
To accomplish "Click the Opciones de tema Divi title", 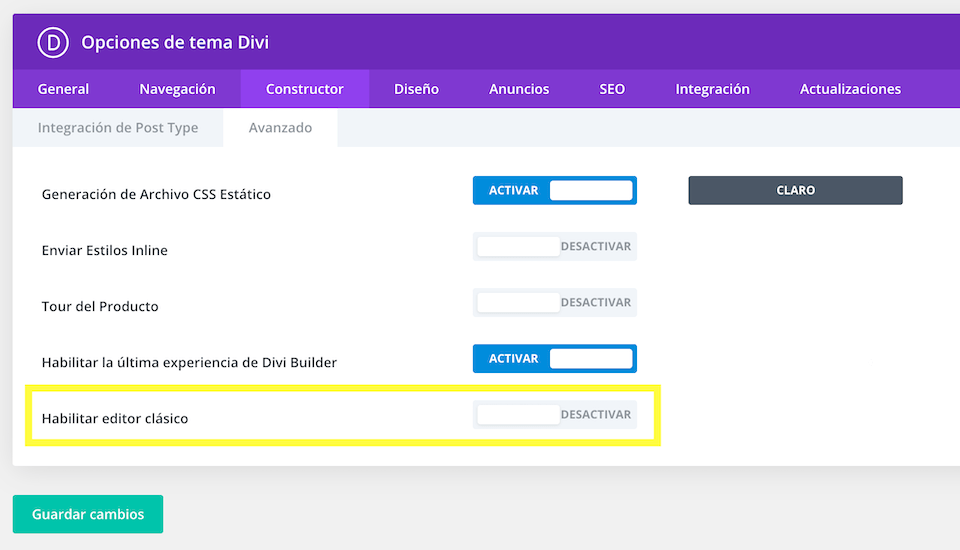I will pos(175,42).
